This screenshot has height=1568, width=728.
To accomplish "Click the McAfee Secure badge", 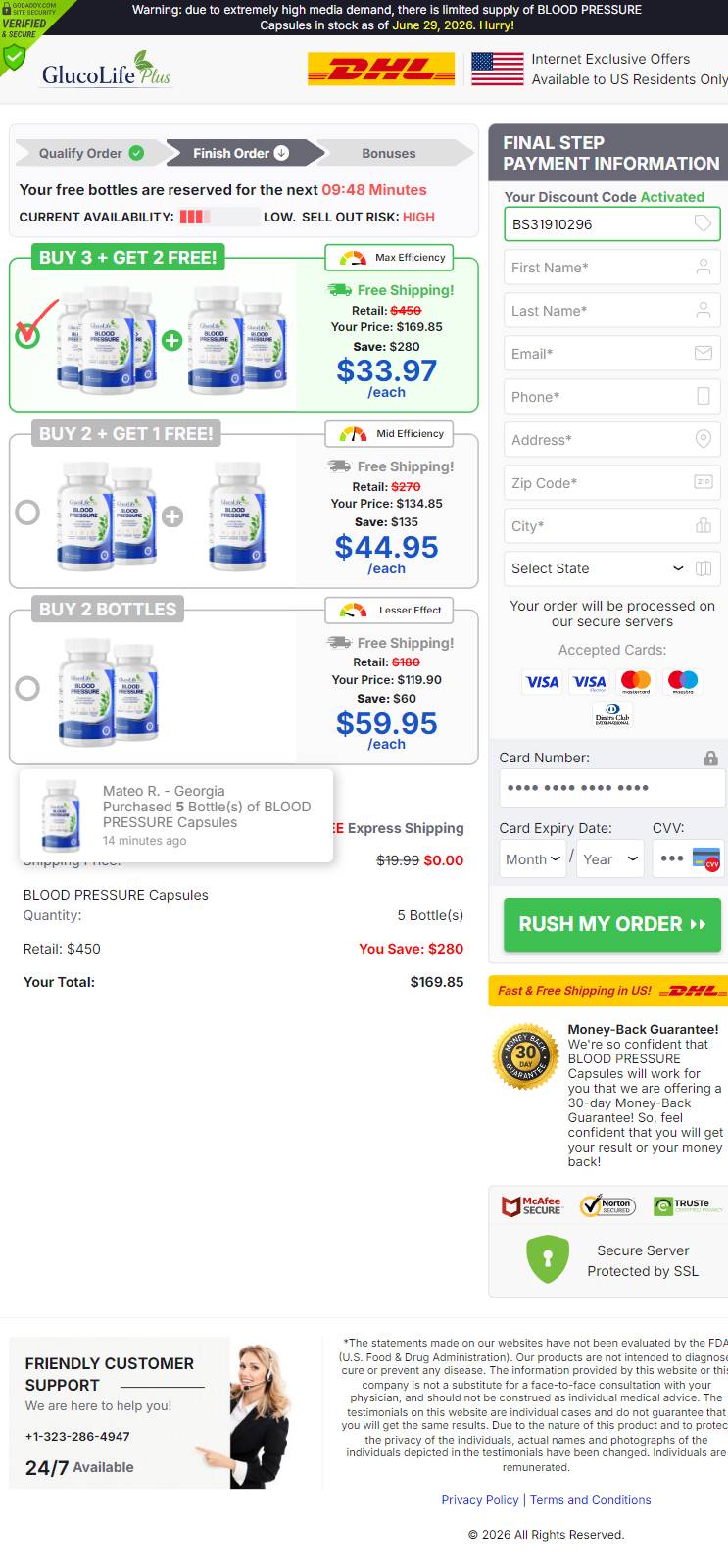I will pyautogui.click(x=532, y=1205).
